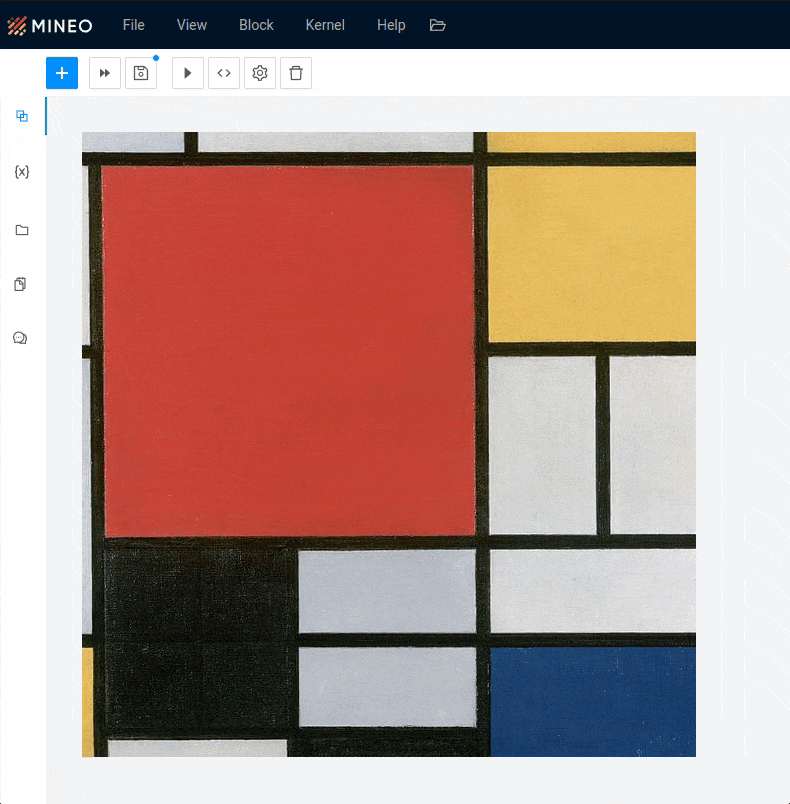
Task: Run all blocks with fast-forward icon
Action: coord(105,73)
